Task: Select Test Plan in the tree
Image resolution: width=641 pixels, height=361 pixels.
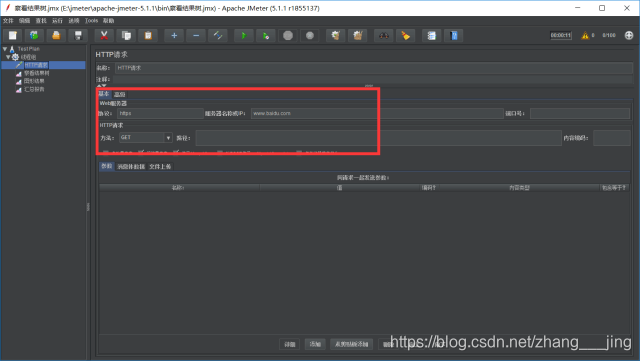Action: pyautogui.click(x=29, y=49)
